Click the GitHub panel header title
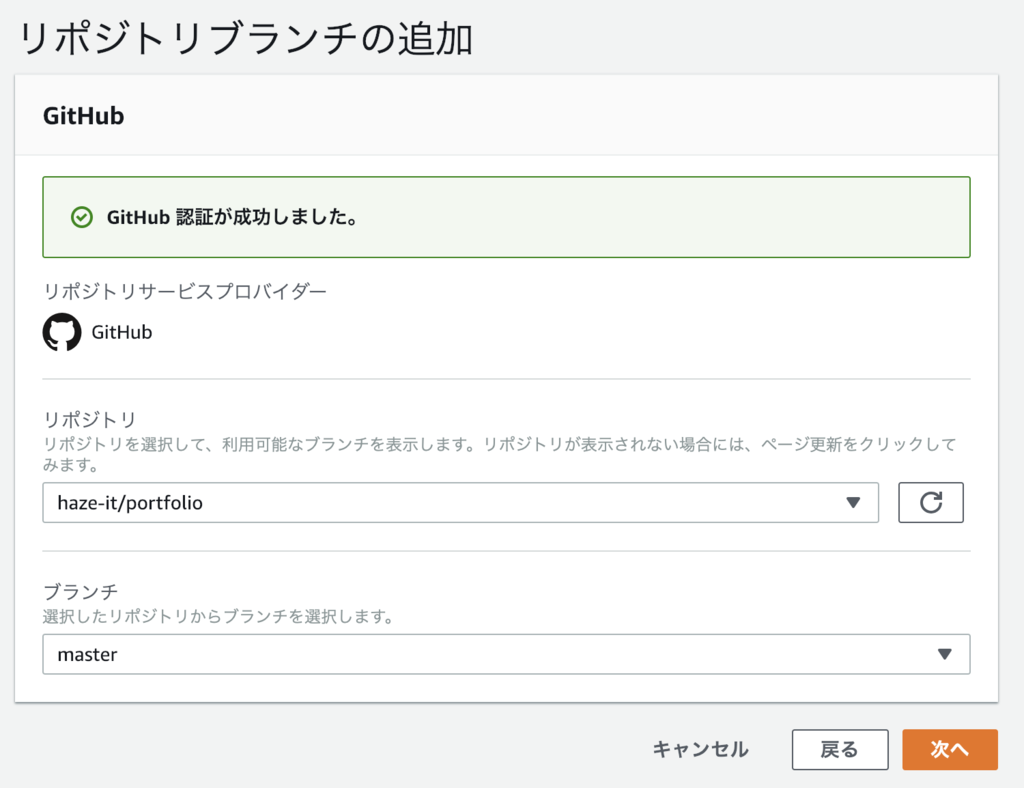Screen dimensions: 1024x788 pos(84,116)
